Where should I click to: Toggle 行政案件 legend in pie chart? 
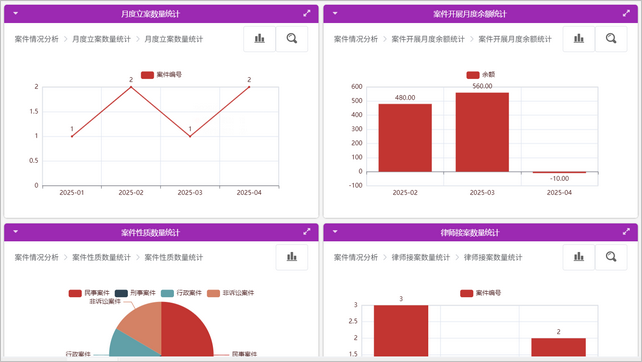tap(181, 293)
